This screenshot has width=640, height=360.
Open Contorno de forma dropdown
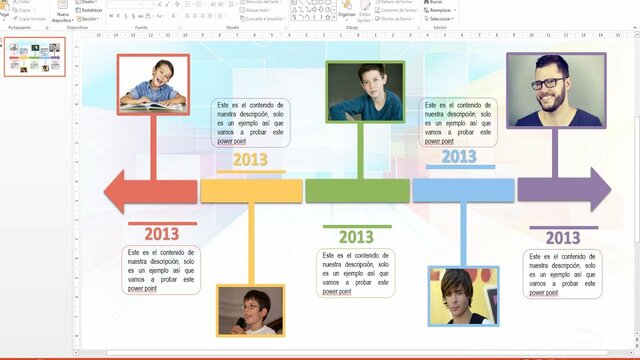[396, 10]
